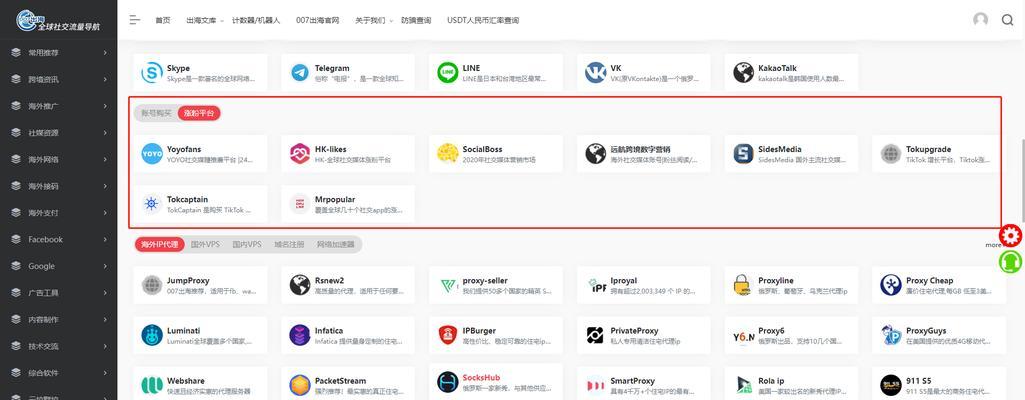Expand the 跨境资讯 sidebar category
This screenshot has height=400, width=1025.
pos(59,79)
